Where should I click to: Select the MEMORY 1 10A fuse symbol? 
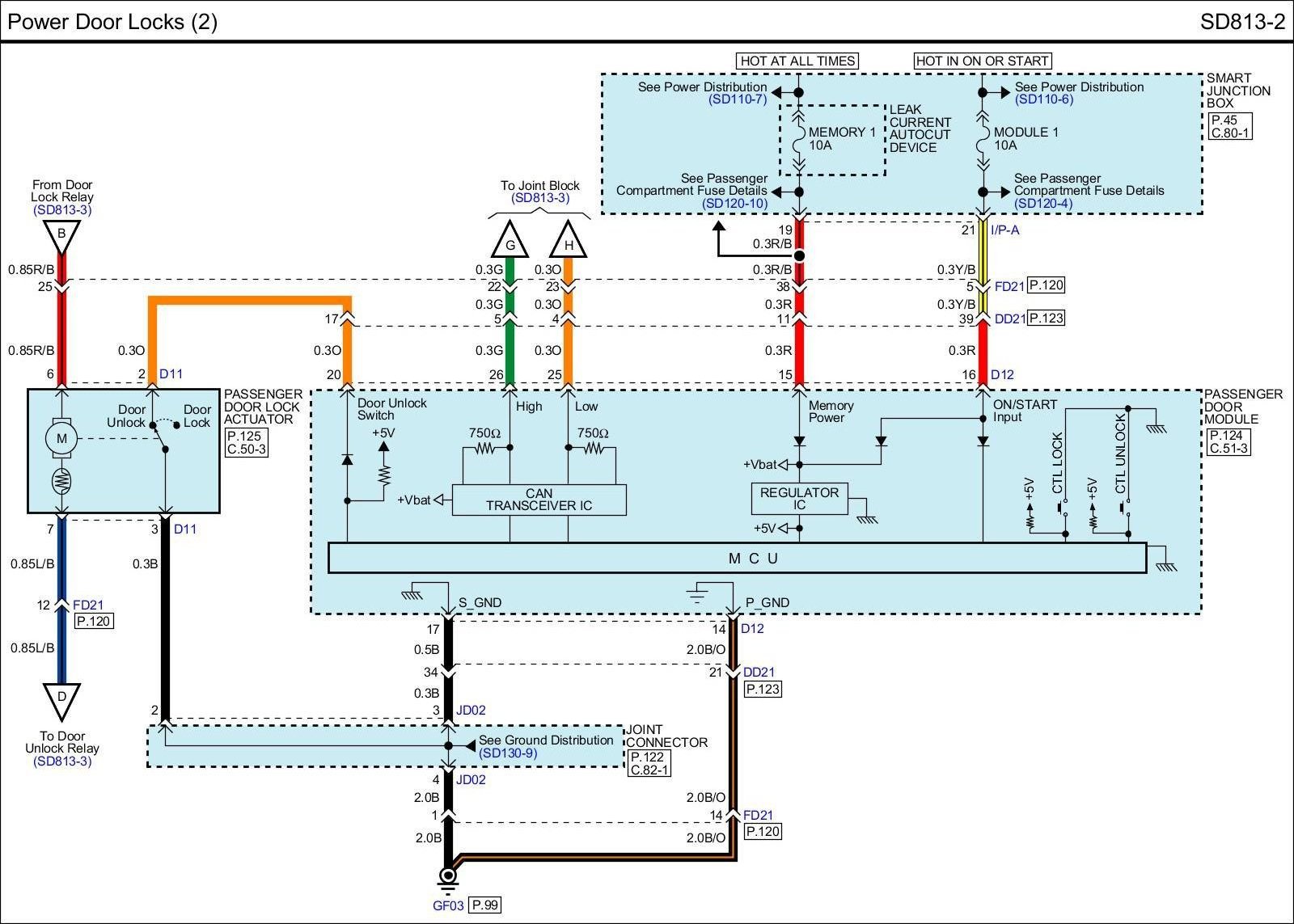click(x=799, y=142)
